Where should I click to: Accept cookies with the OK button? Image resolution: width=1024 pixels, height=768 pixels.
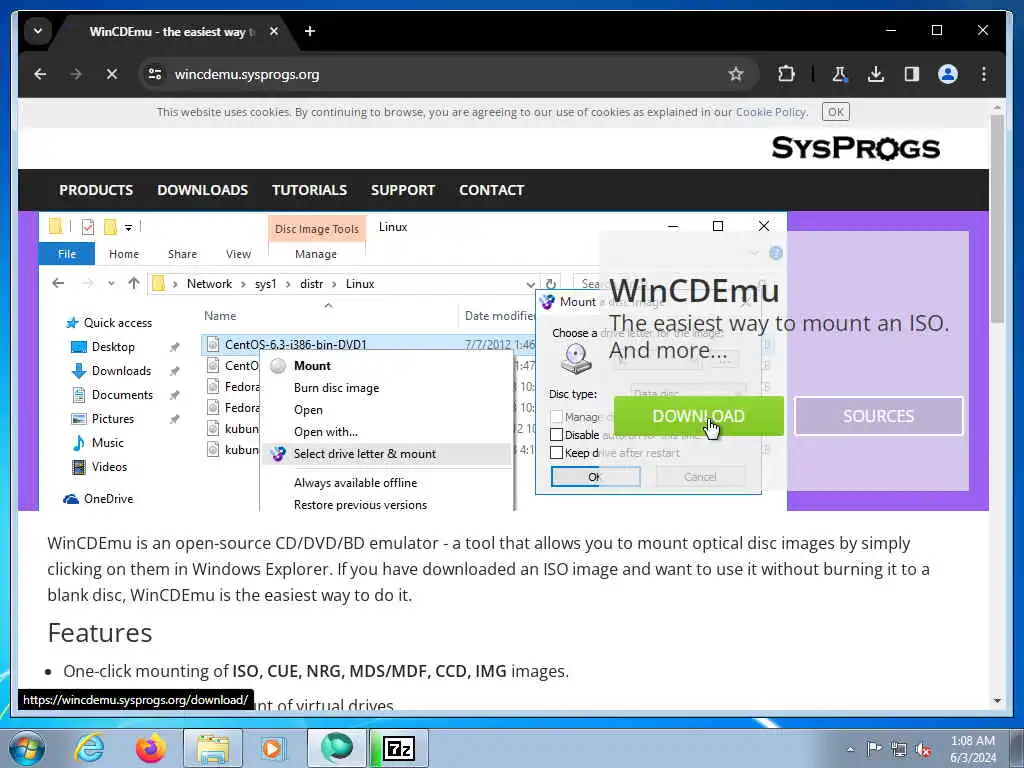point(836,112)
